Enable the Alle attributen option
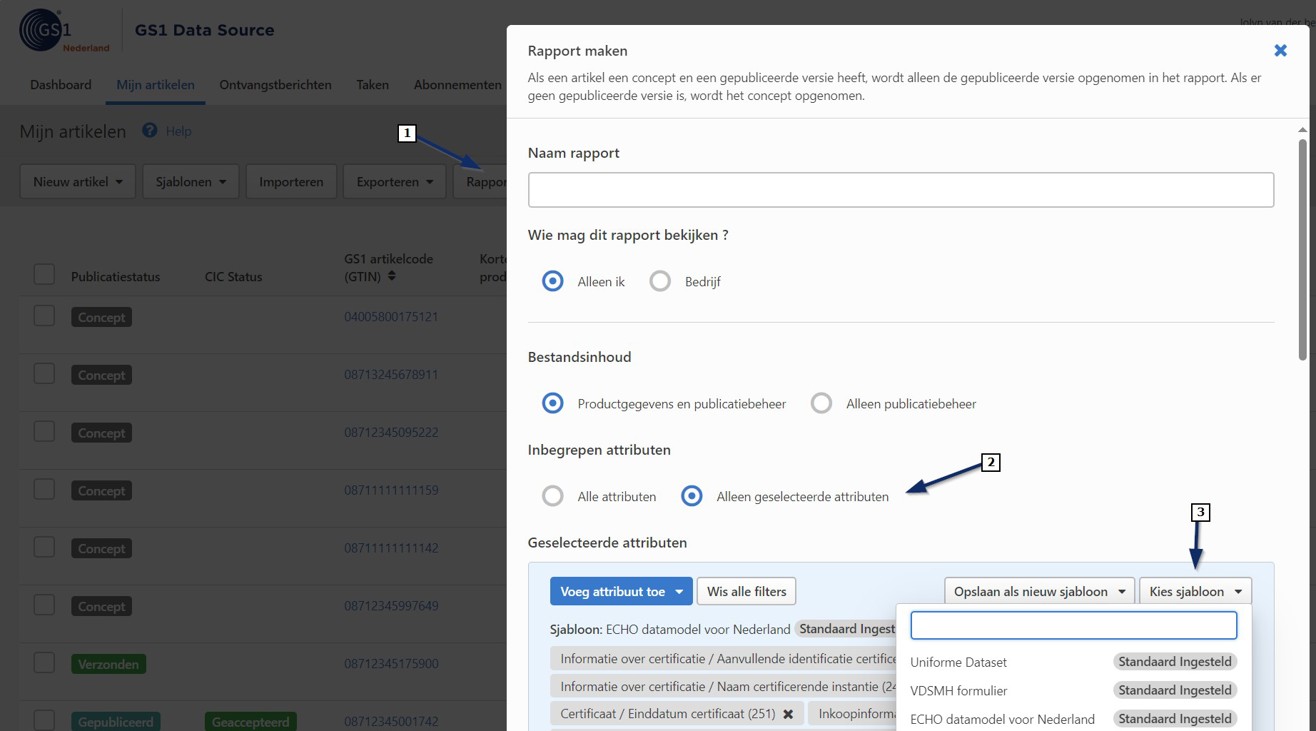This screenshot has width=1316, height=731. (x=553, y=496)
